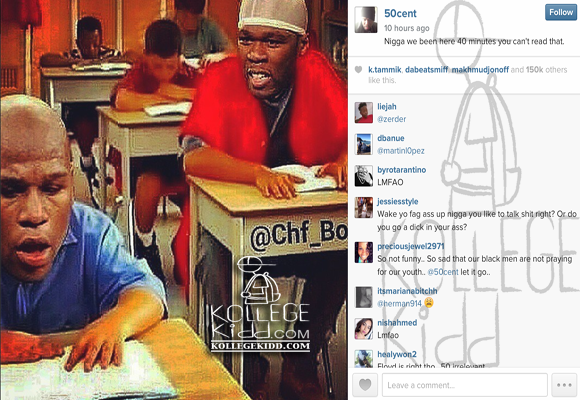Screen dimensions: 580x400
Task: Click dbanue's avatar thumbnail
Action: 364,144
